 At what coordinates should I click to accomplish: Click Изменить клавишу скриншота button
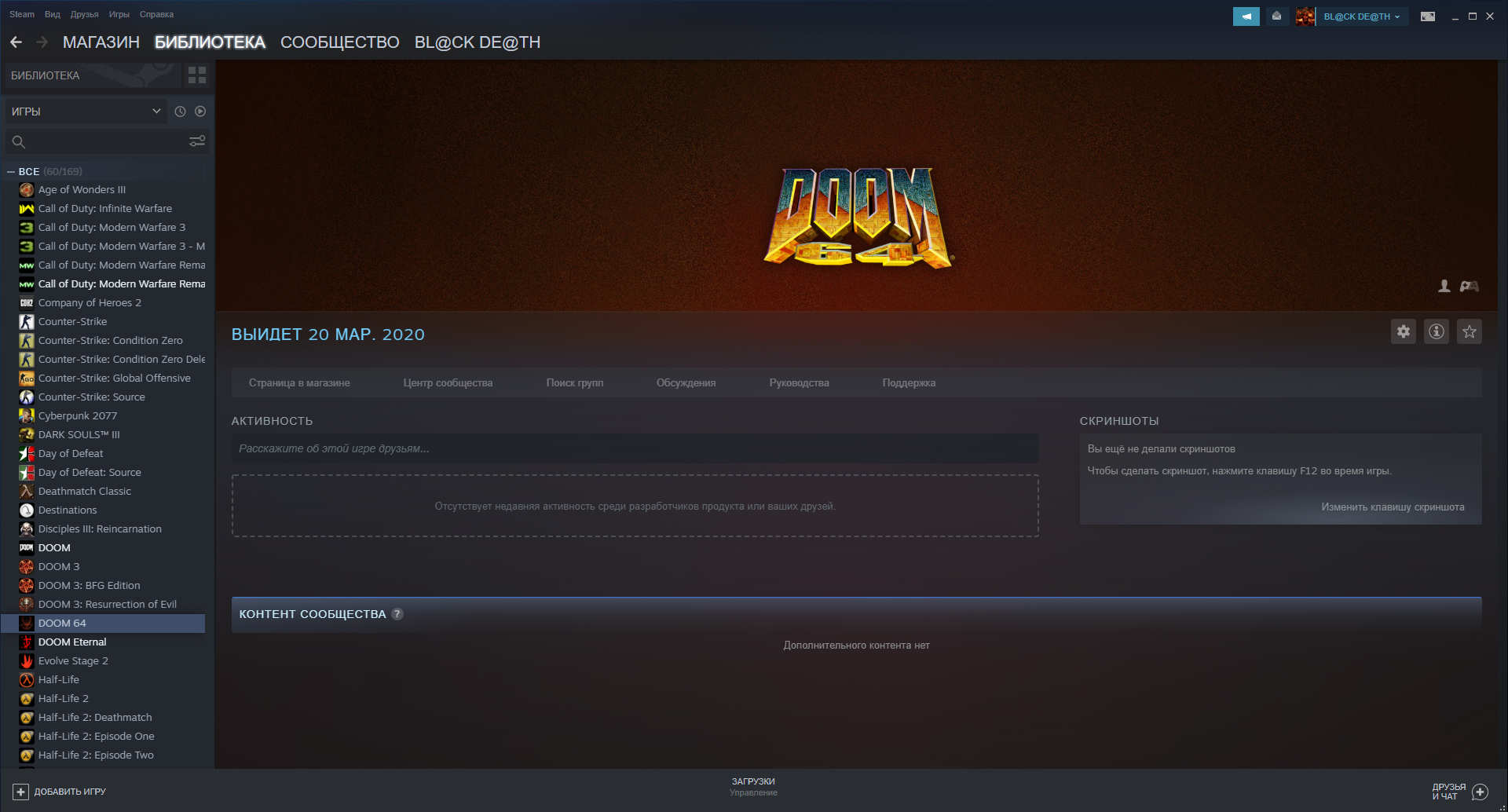(x=1393, y=507)
